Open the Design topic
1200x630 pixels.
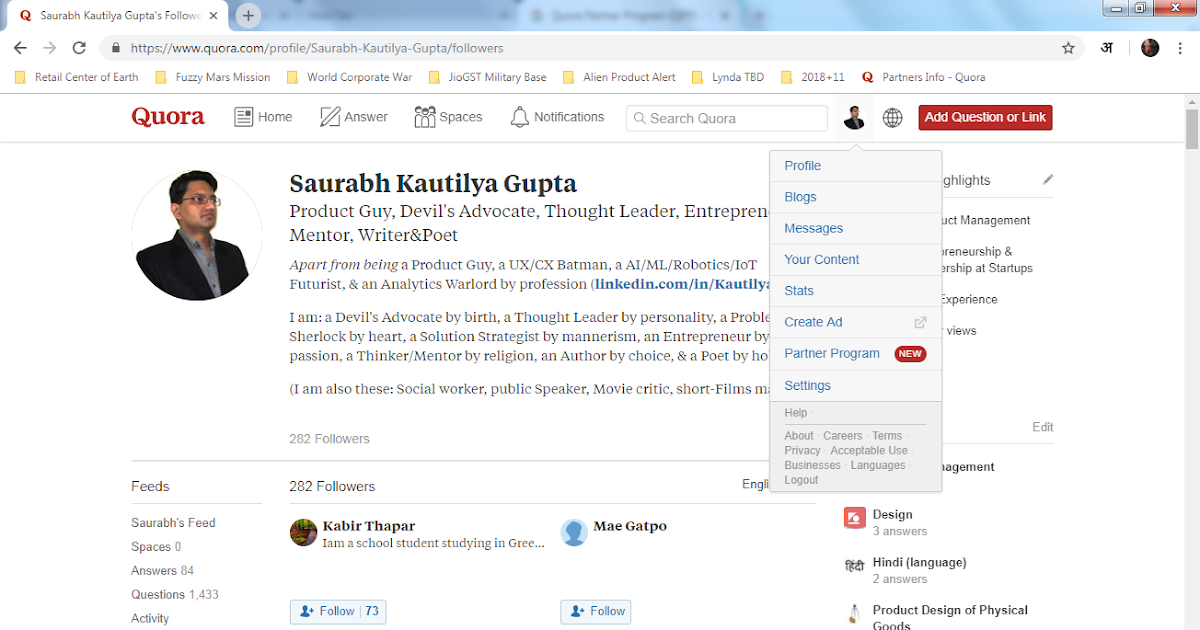pyautogui.click(x=892, y=515)
